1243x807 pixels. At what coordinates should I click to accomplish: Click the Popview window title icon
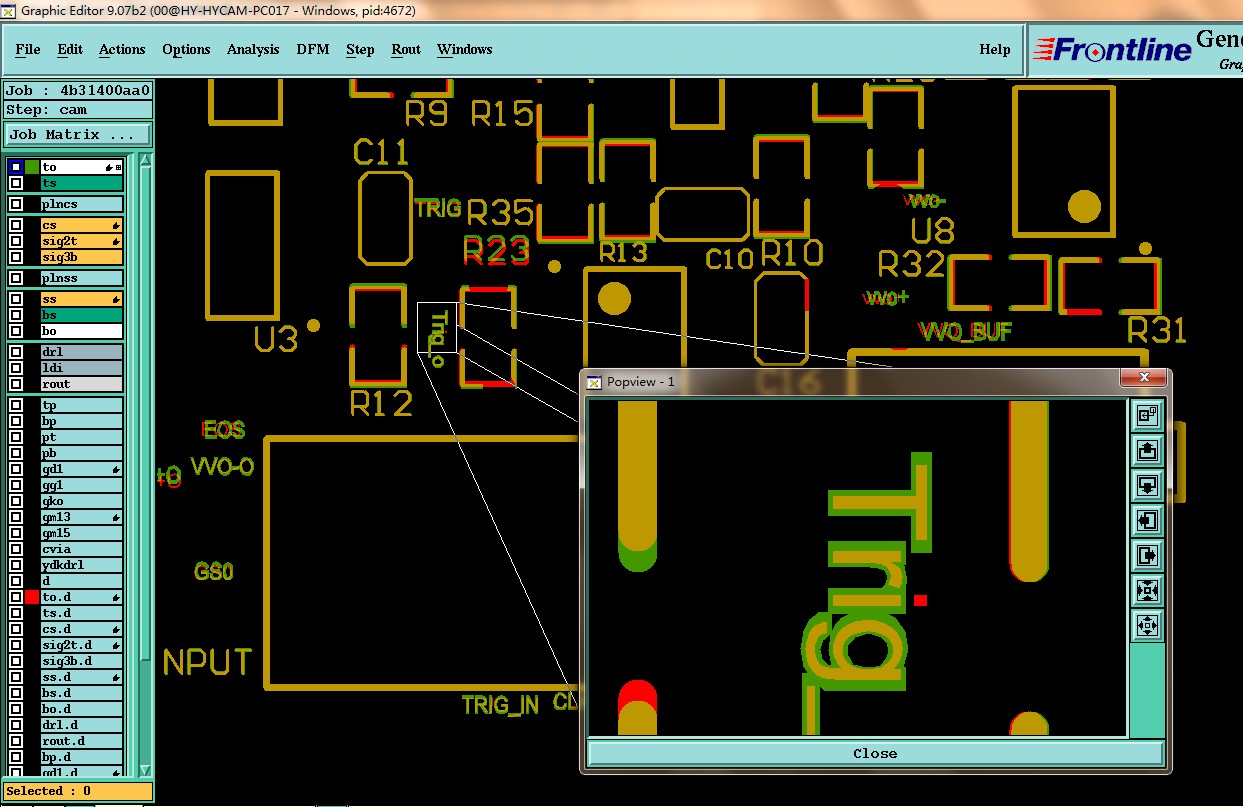[x=594, y=382]
